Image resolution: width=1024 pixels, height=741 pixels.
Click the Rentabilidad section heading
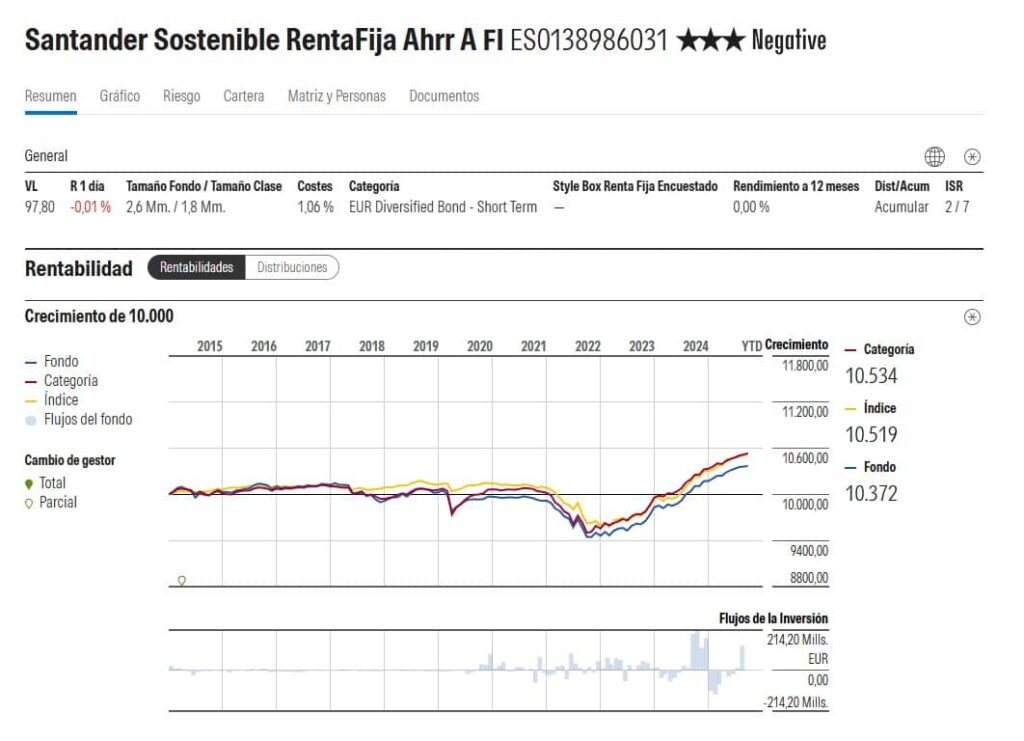click(78, 268)
